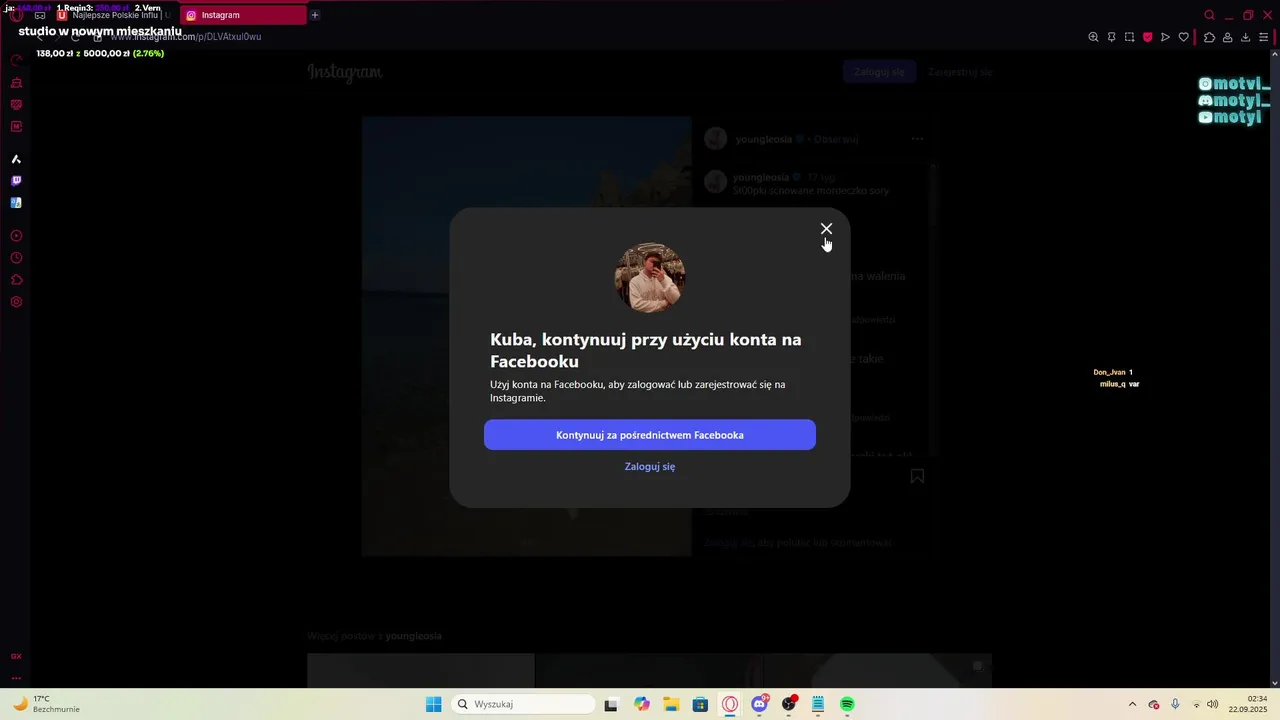Open the ad blocker shield icon
The height and width of the screenshot is (720, 1280).
click(1147, 37)
